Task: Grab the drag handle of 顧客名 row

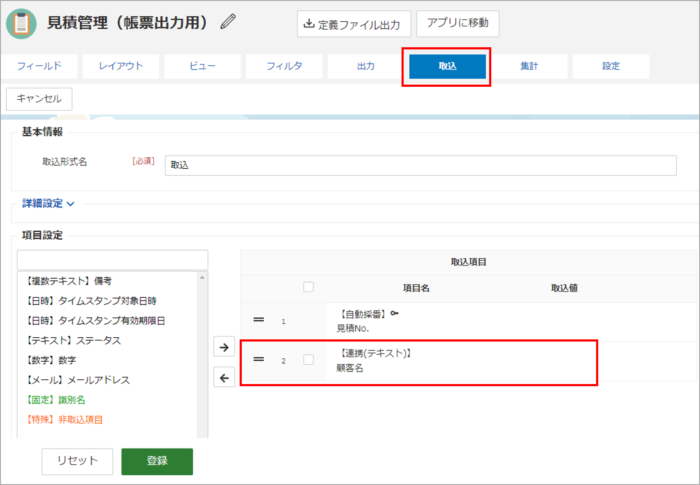Action: tap(258, 359)
